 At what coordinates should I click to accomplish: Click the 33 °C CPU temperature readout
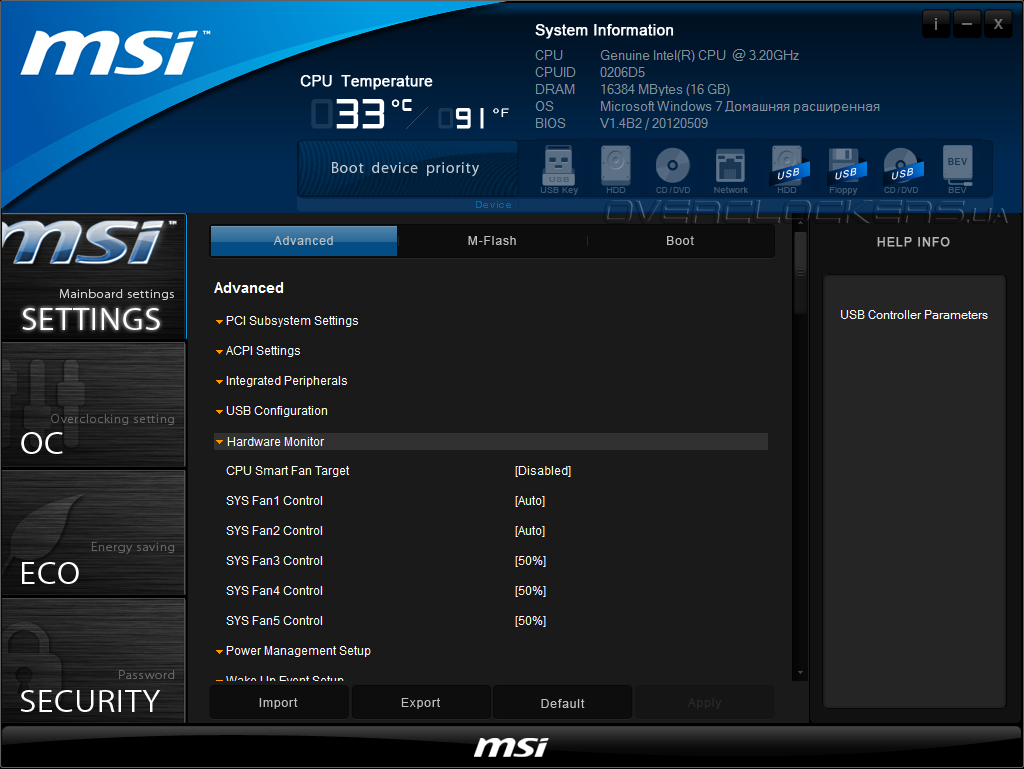(363, 114)
